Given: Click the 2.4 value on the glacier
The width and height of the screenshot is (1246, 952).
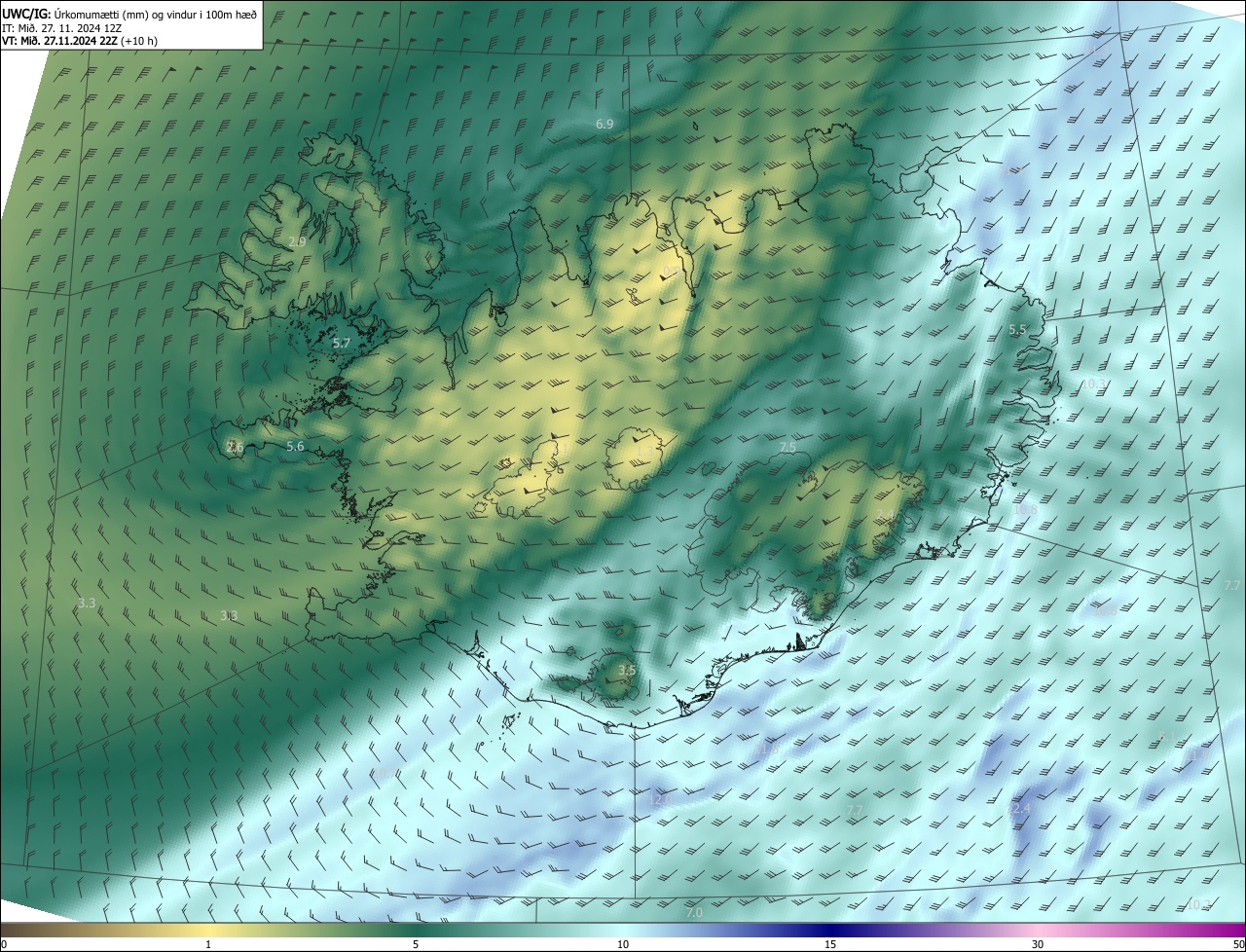Looking at the screenshot, I should (885, 514).
